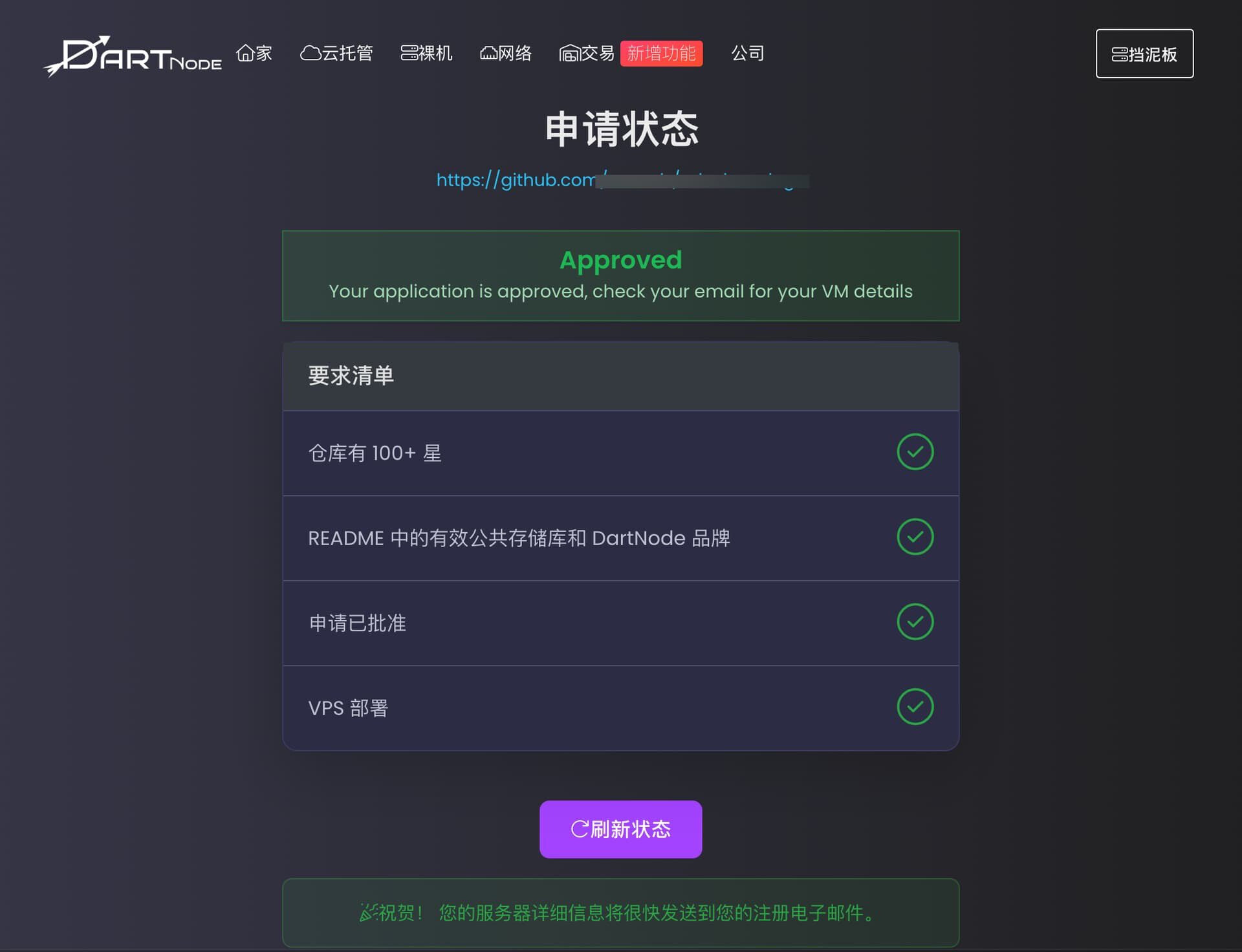Click the server icon beside 裸机
This screenshot has width=1242, height=952.
[x=409, y=53]
